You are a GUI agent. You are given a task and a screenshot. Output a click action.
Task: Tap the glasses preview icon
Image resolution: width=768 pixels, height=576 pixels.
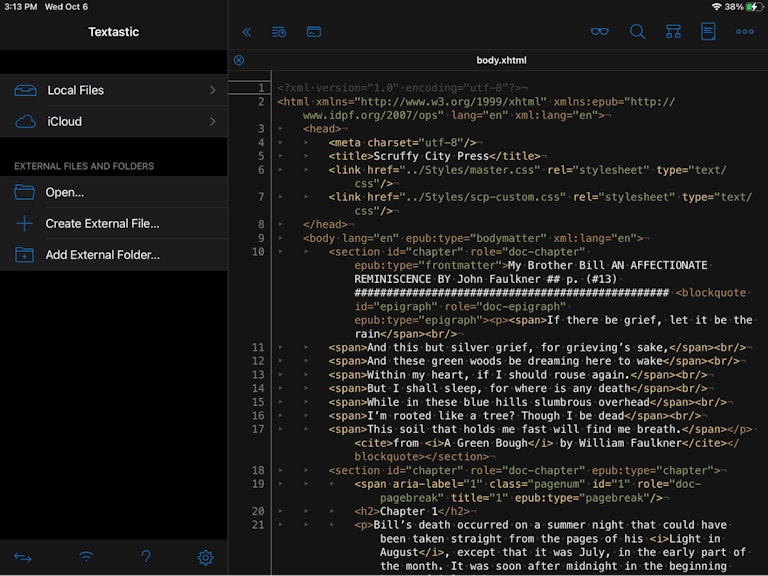[599, 32]
